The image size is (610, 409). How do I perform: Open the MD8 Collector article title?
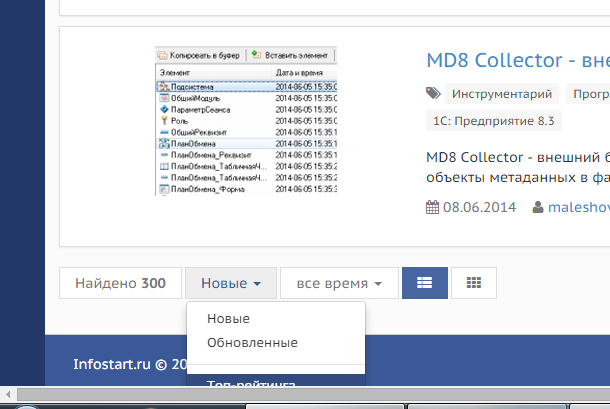518,60
